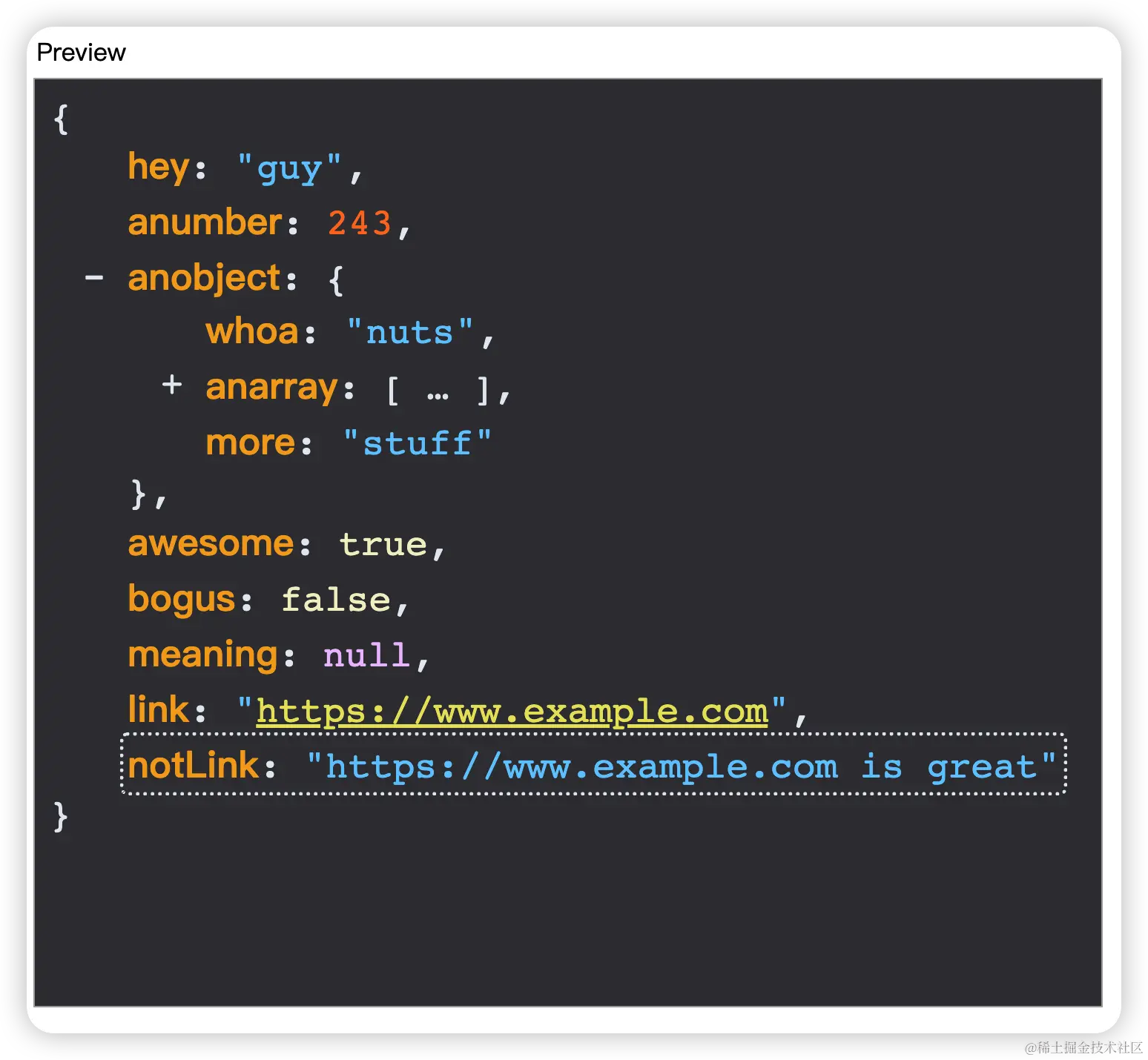The height and width of the screenshot is (1060, 1148).
Task: Select the "anumber" key
Action: (205, 222)
